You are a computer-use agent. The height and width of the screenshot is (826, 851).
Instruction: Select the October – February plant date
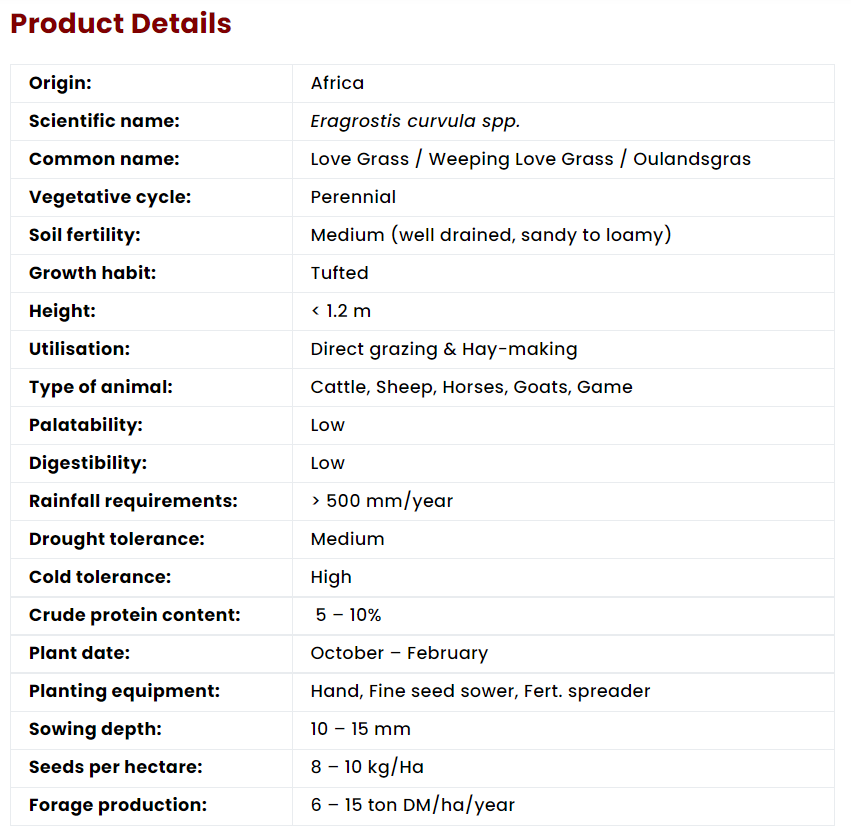[399, 653]
